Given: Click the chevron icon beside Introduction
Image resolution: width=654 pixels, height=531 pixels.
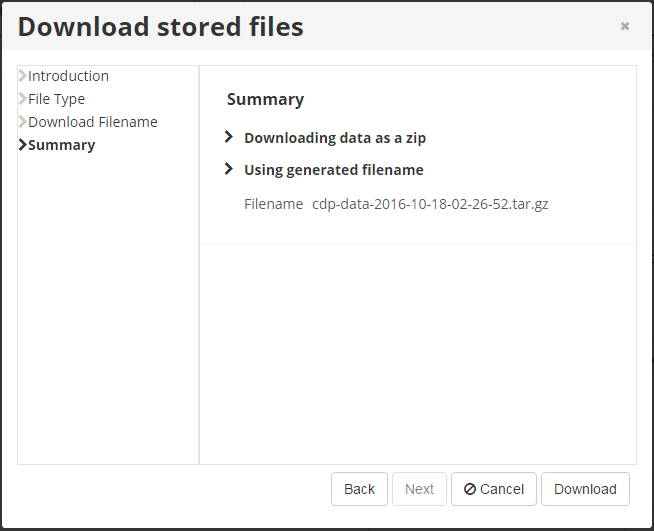Looking at the screenshot, I should point(23,76).
